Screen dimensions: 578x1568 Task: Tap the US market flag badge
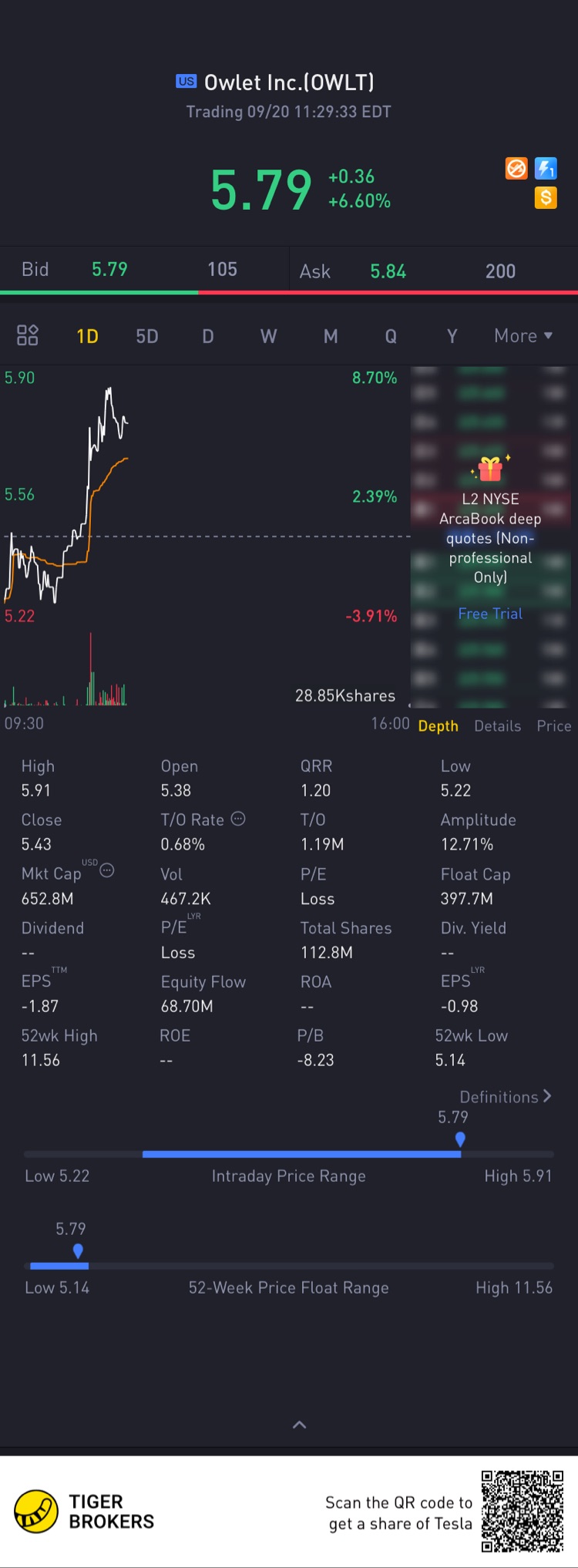pyautogui.click(x=186, y=81)
